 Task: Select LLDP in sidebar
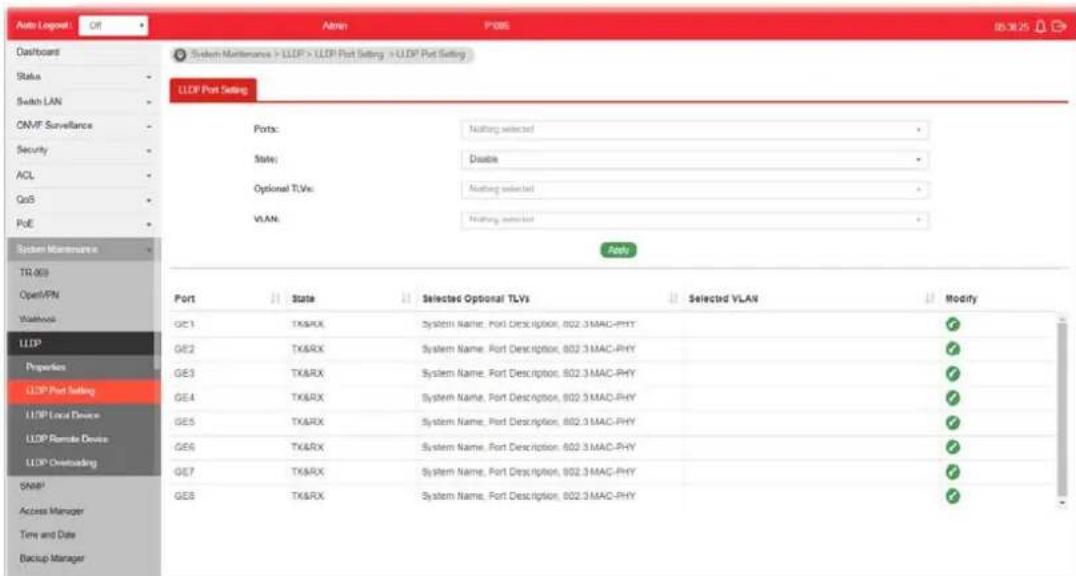pos(84,343)
